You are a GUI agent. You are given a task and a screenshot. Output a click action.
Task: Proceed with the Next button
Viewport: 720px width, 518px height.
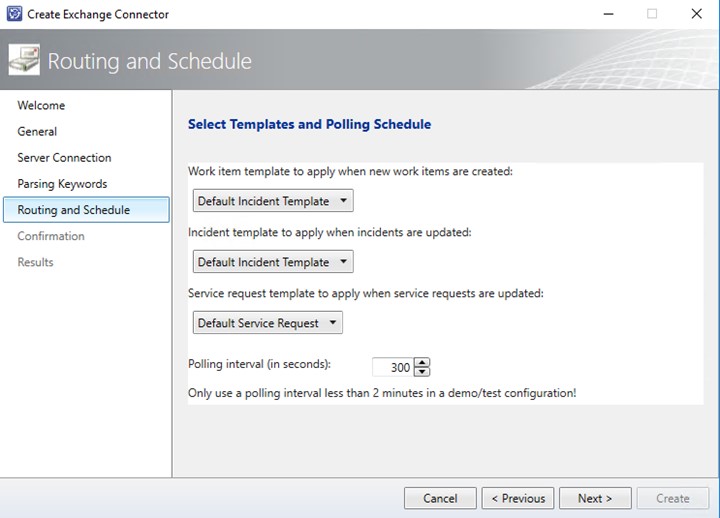point(595,498)
